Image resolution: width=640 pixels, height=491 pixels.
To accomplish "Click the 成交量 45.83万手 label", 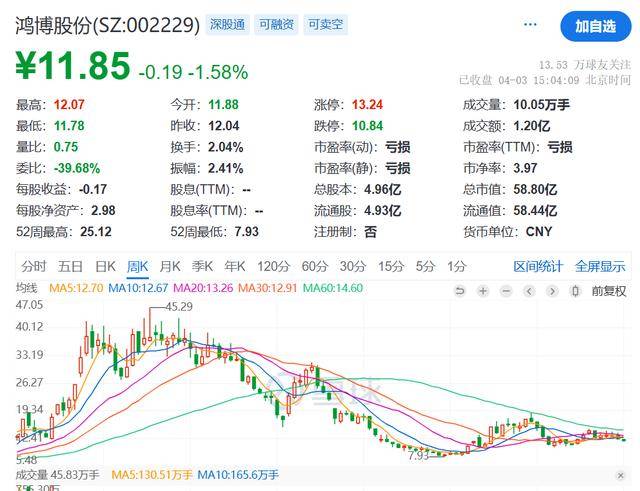I will (58, 475).
